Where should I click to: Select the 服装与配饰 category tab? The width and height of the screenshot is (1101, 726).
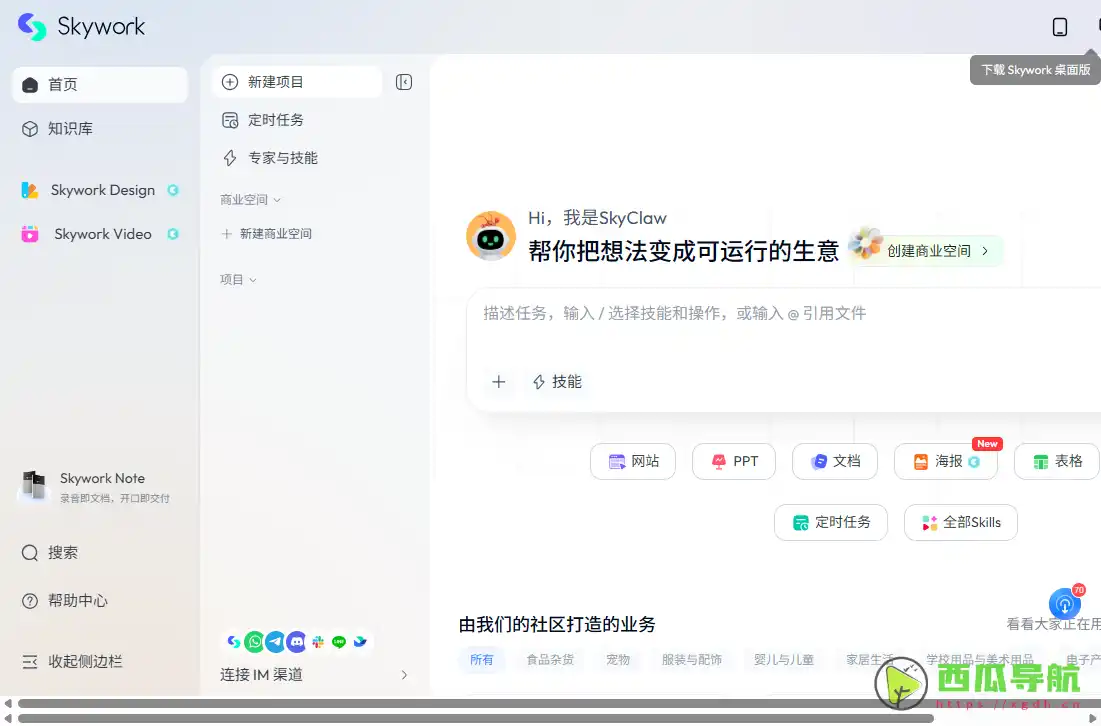tap(692, 660)
